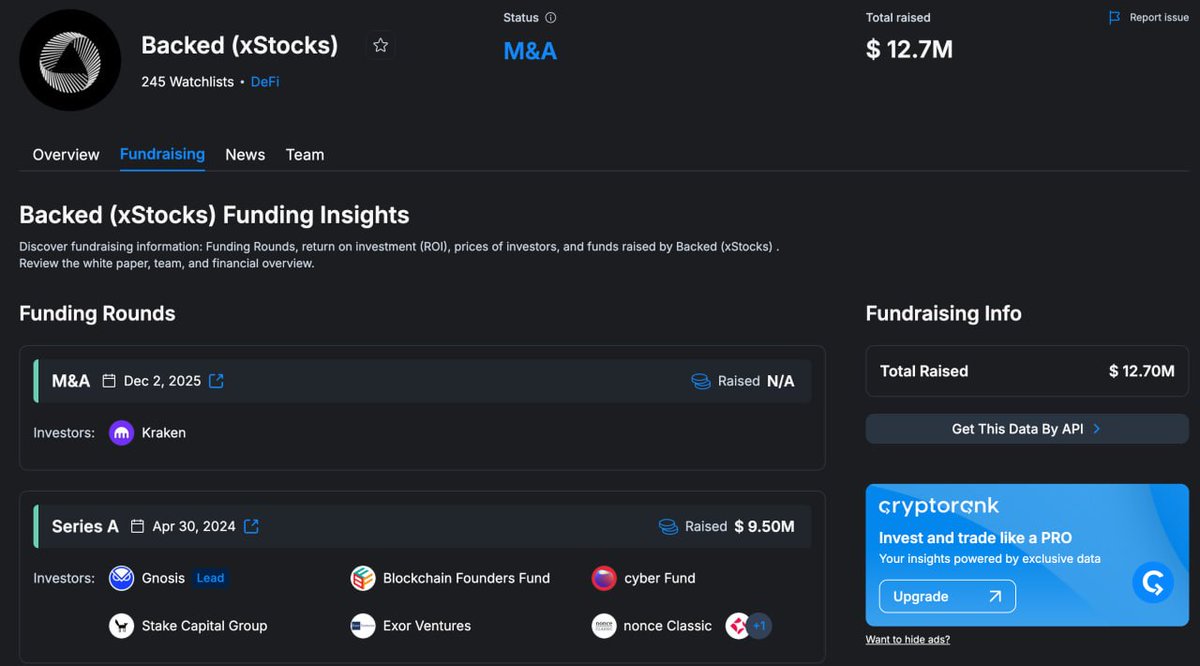
Task: Click the '$ 12.70M' Fundraising Info value
Action: [x=1142, y=371]
